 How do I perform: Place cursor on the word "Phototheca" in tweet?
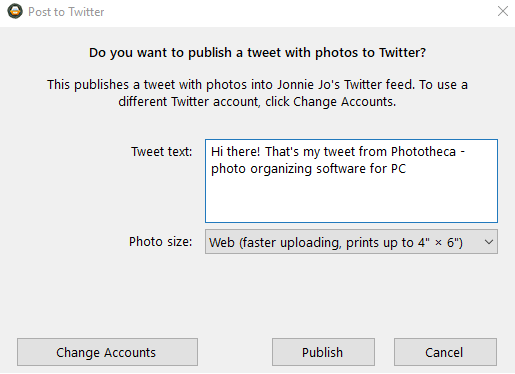(423, 152)
